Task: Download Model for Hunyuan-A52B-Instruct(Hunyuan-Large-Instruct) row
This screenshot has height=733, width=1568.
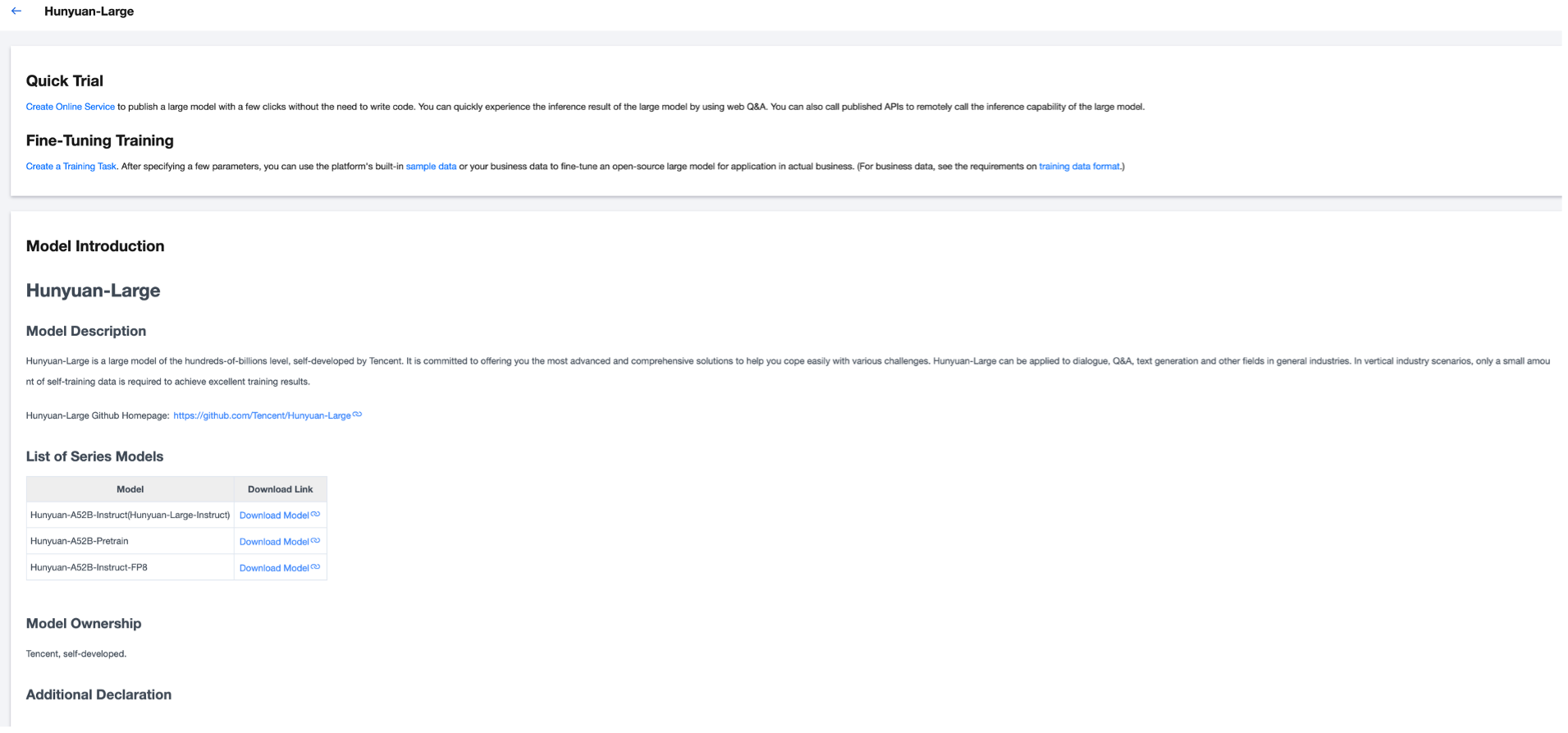Action: 275,515
